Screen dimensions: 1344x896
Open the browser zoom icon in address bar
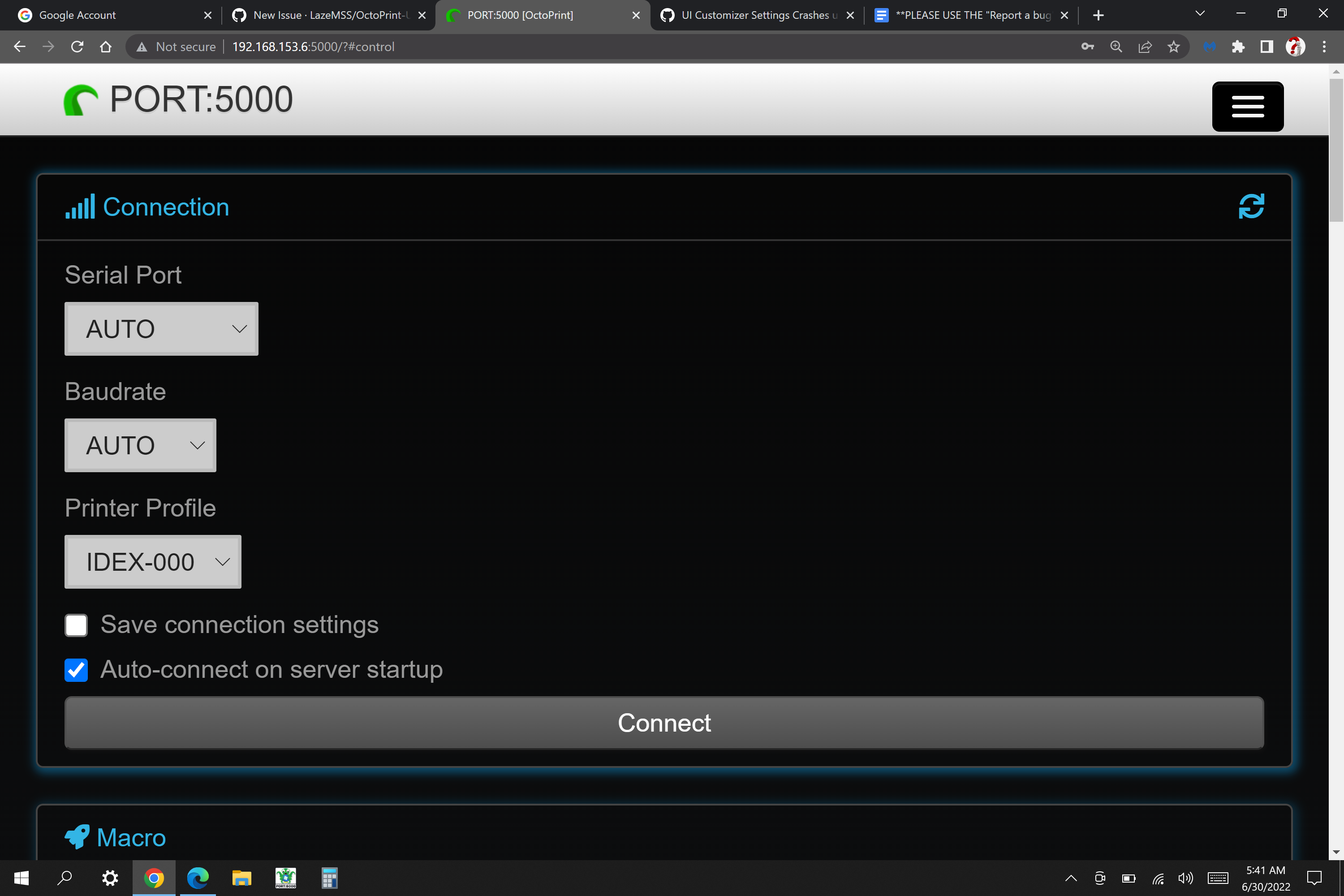coord(1116,46)
